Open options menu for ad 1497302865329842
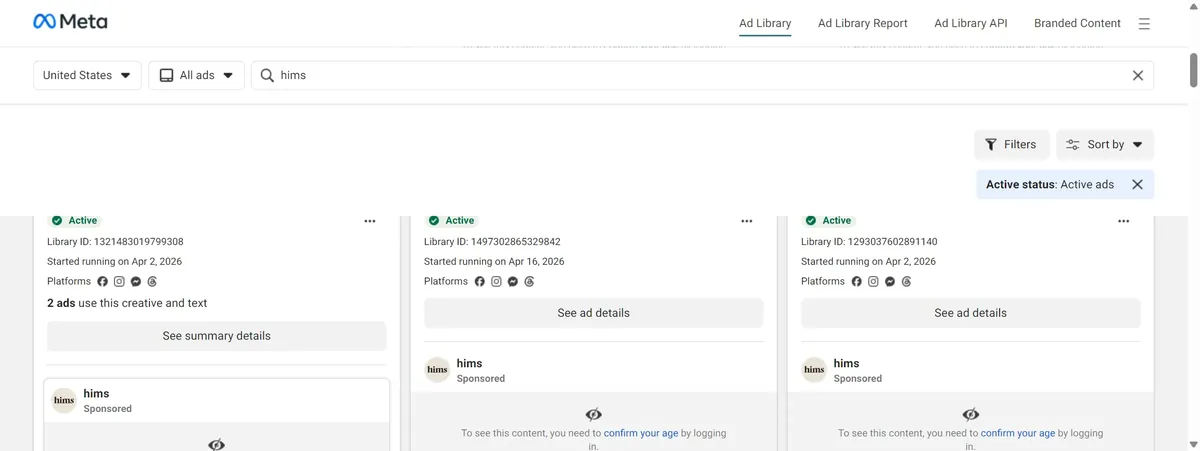 coord(747,221)
